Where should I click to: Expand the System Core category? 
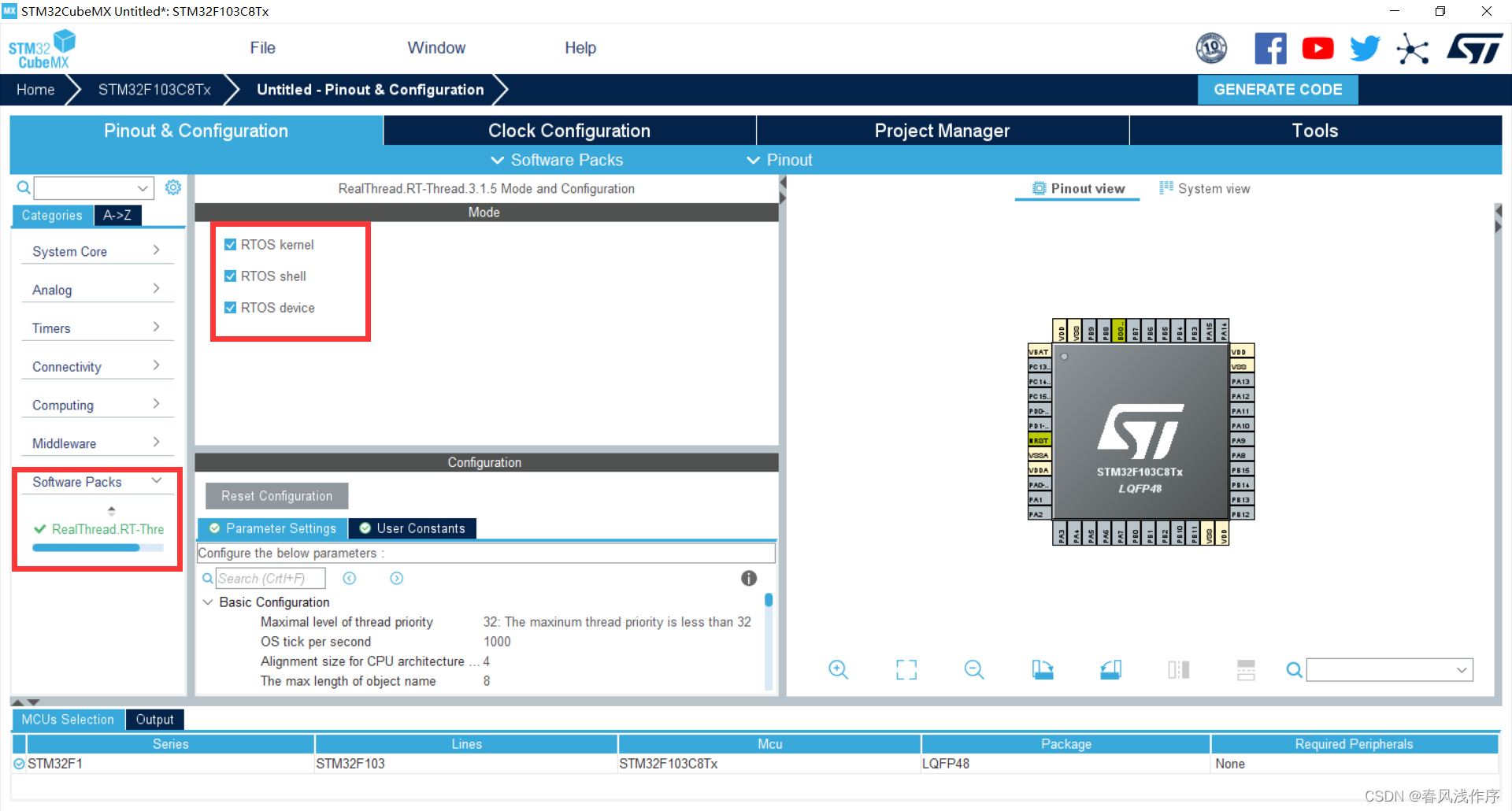[96, 251]
